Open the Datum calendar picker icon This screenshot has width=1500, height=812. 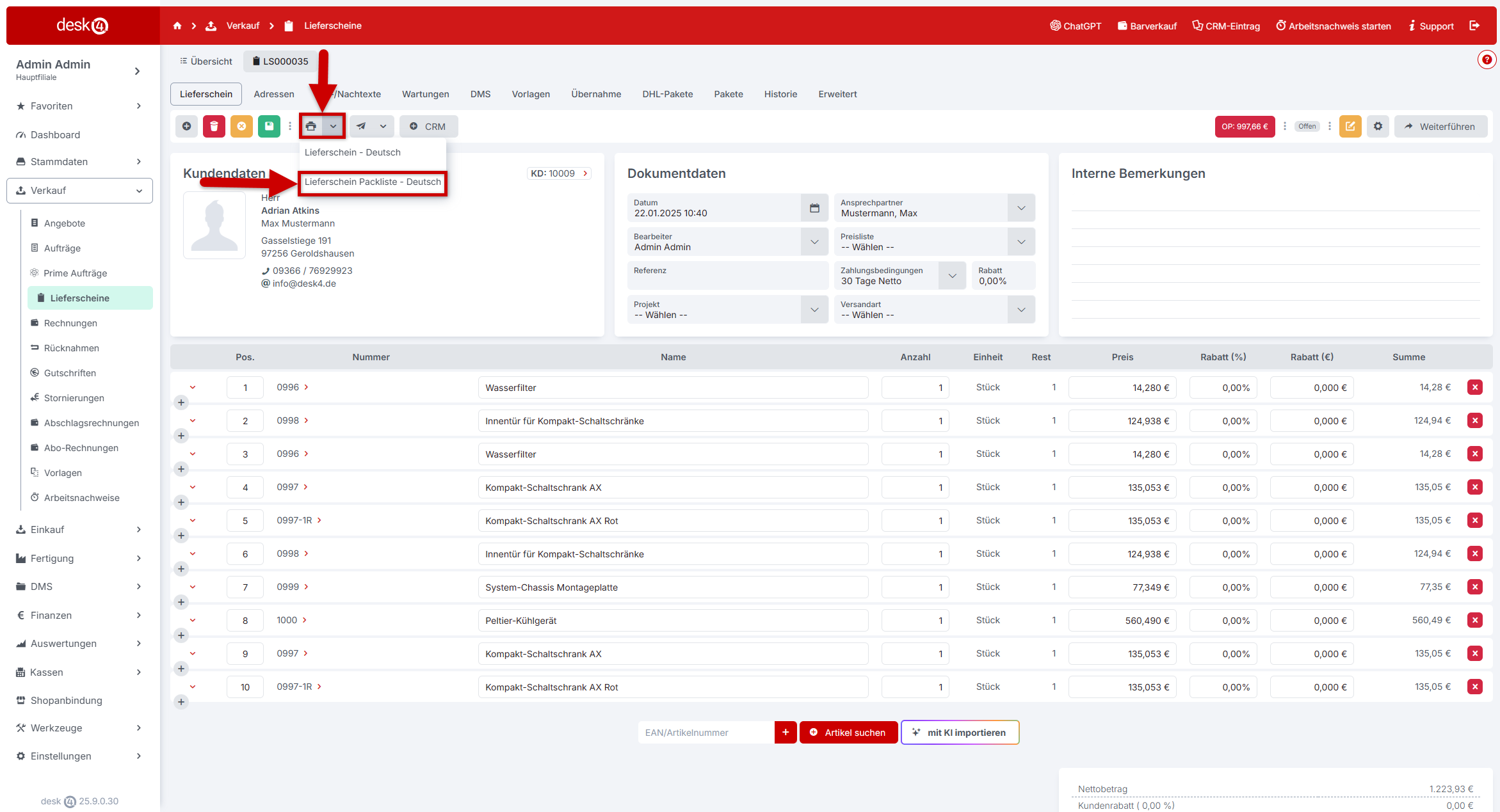814,208
